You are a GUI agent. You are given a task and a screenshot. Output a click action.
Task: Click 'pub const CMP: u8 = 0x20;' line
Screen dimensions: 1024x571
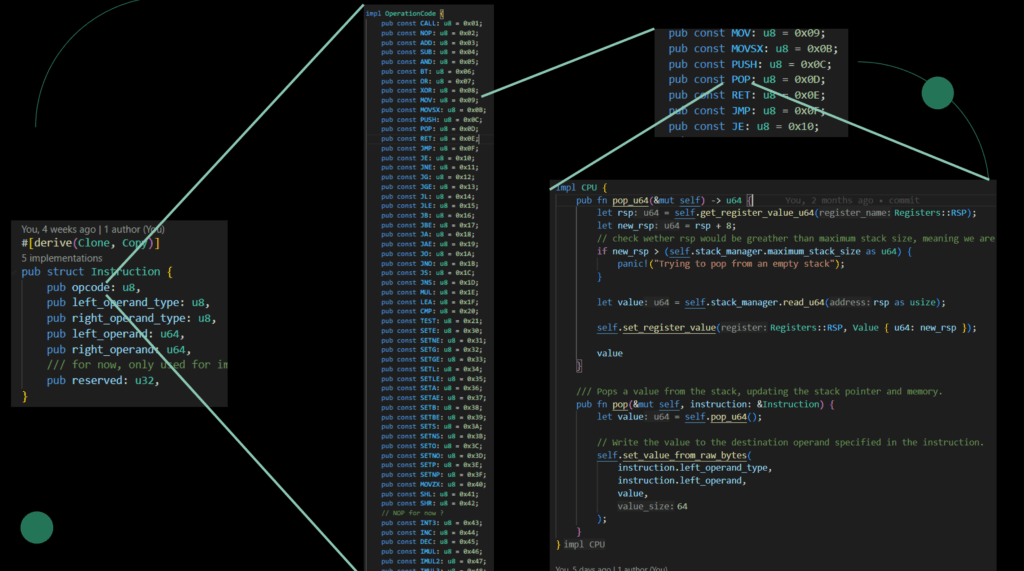point(430,311)
